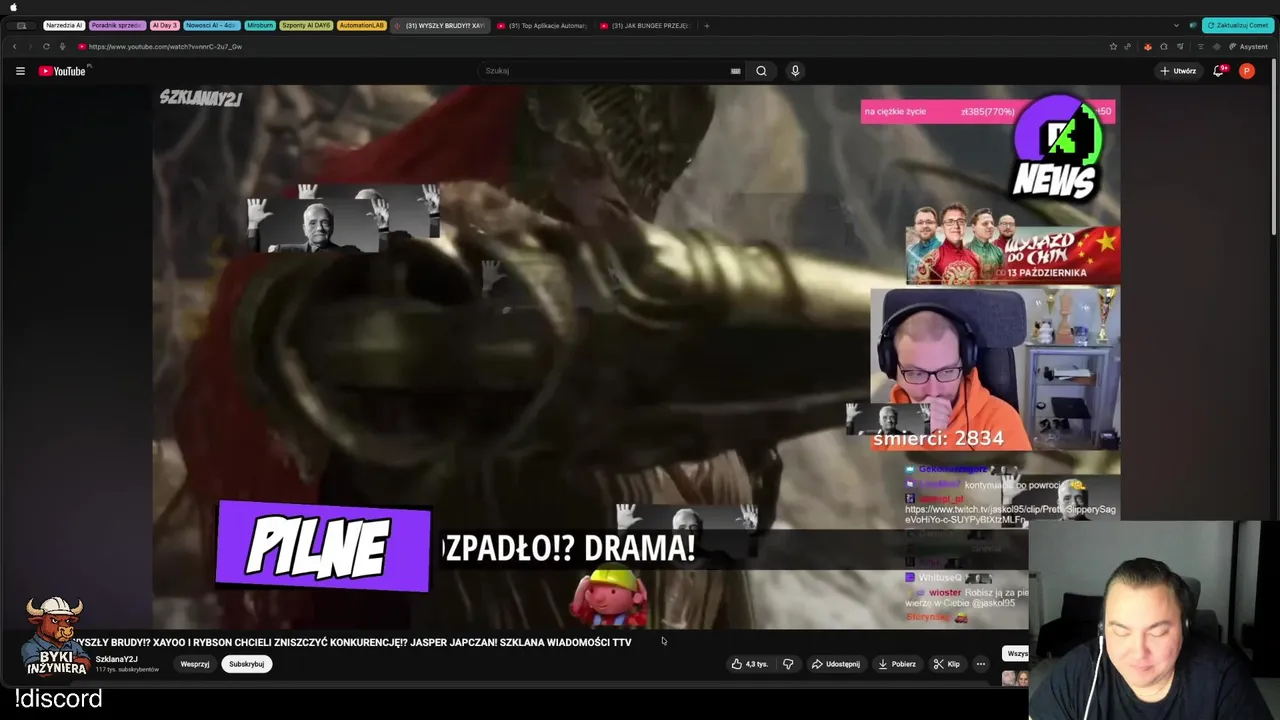Like the video with thumbs up

749,664
